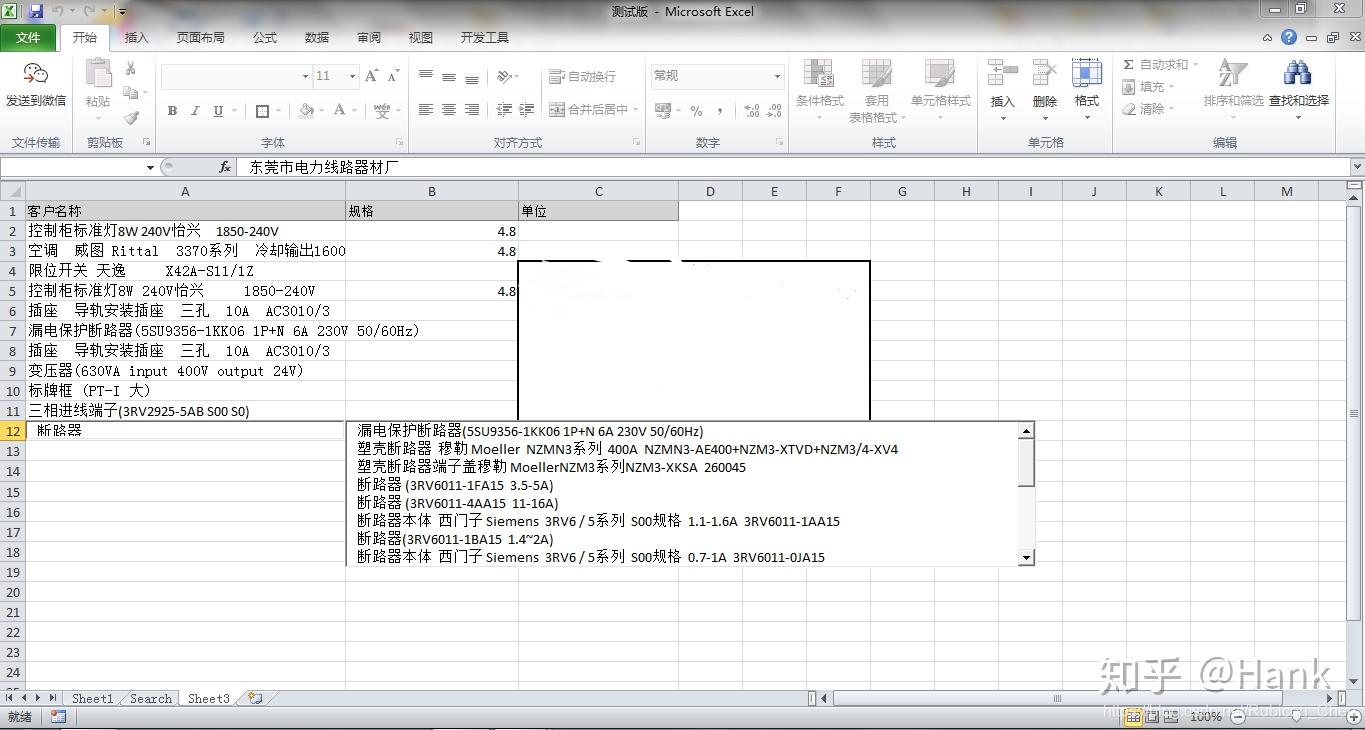Click the 粘贴 paste icon
Image resolution: width=1365 pixels, height=730 pixels.
point(98,74)
